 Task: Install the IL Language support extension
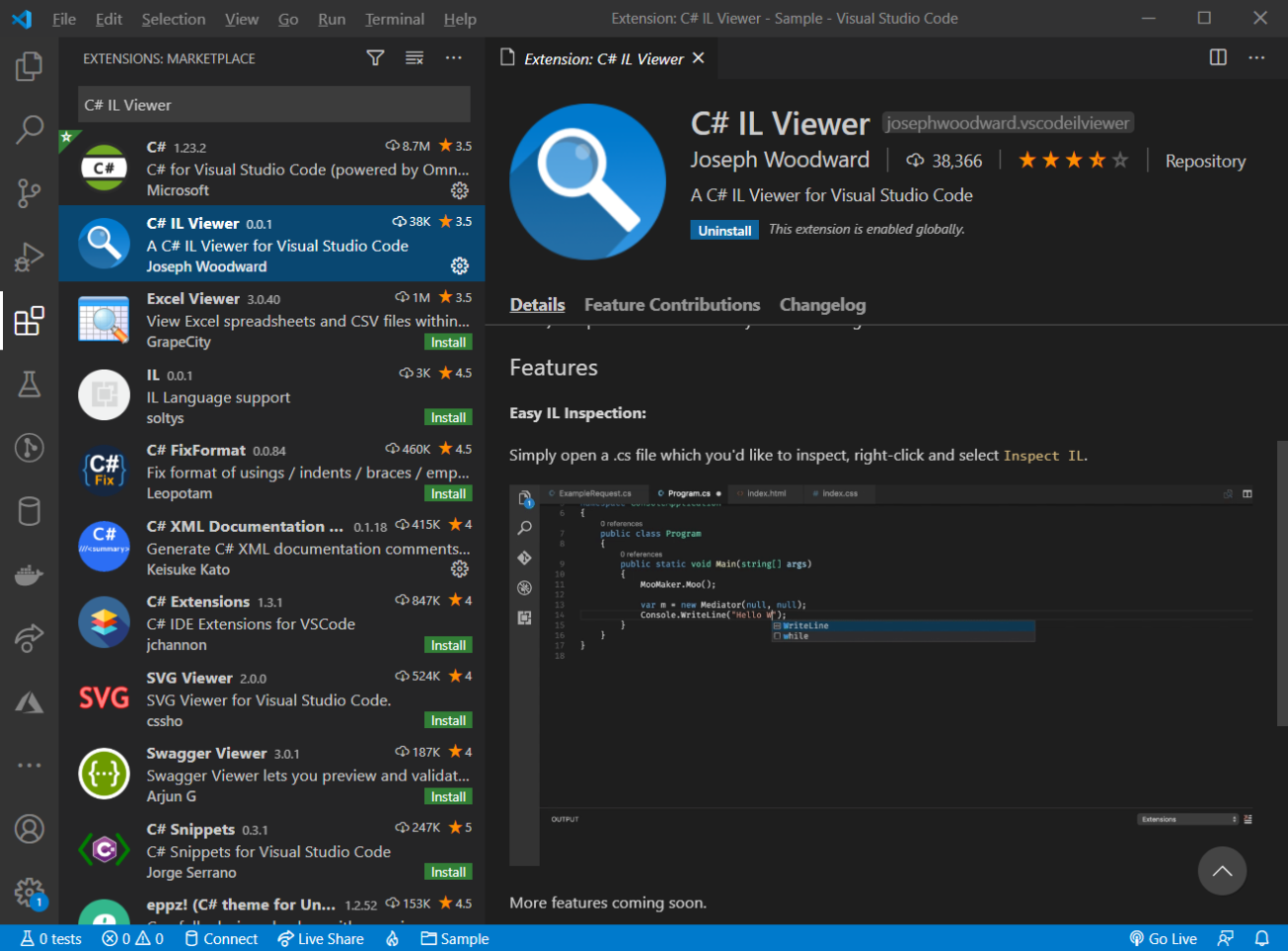pyautogui.click(x=448, y=418)
